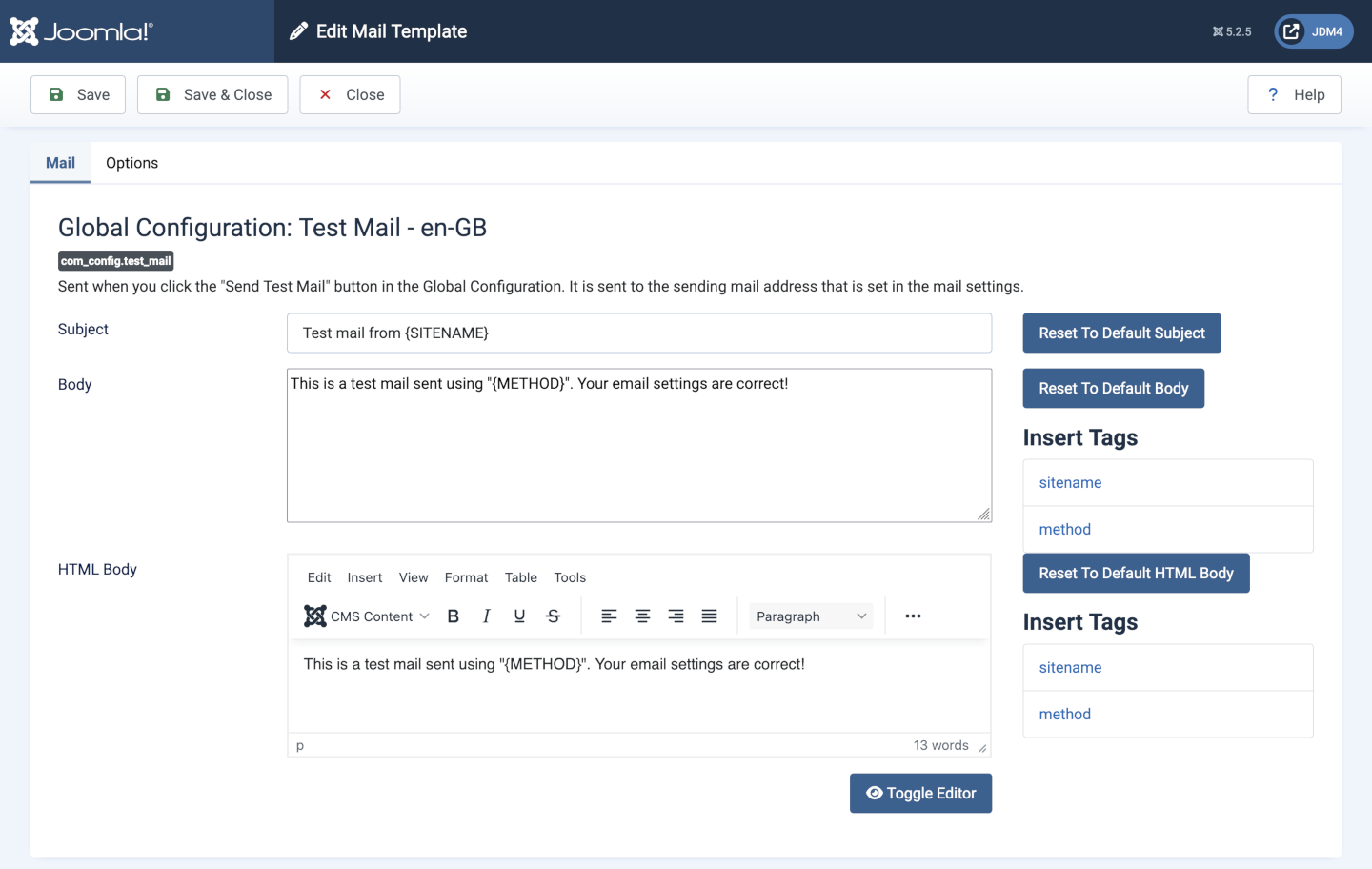1372x869 pixels.
Task: Open the JDM4 site preview link
Action: [x=1314, y=31]
